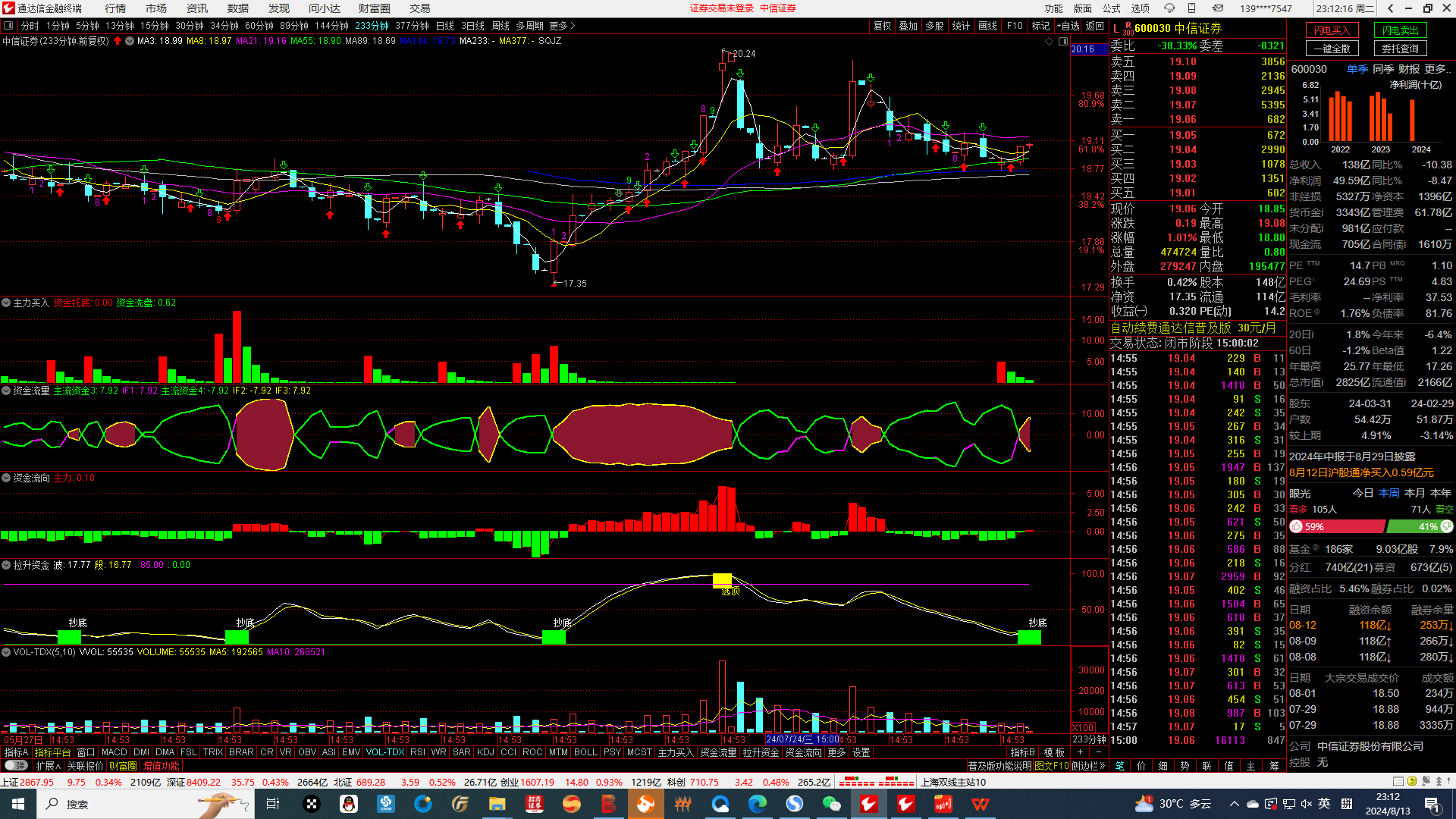The width and height of the screenshot is (1456, 819).
Task: Toggle the 指标平台 indicator platform button
Action: [x=52, y=752]
